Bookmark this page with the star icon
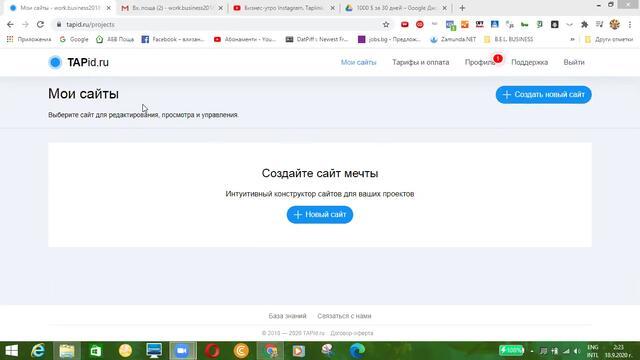 pos(386,24)
